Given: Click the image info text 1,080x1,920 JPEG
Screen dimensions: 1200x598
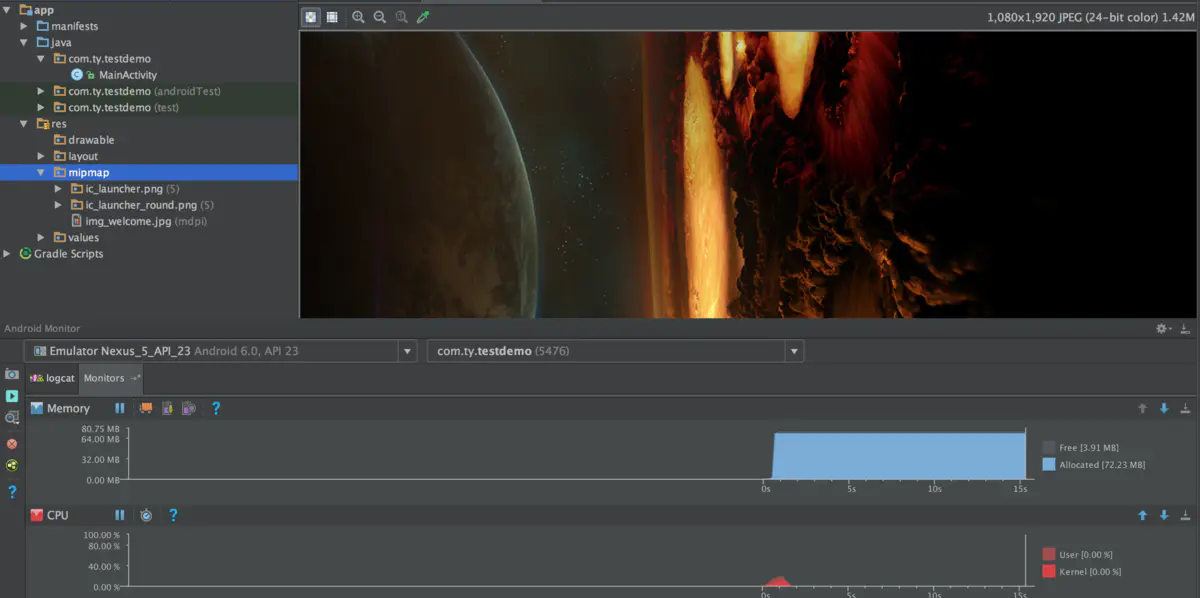Looking at the screenshot, I should 1089,17.
